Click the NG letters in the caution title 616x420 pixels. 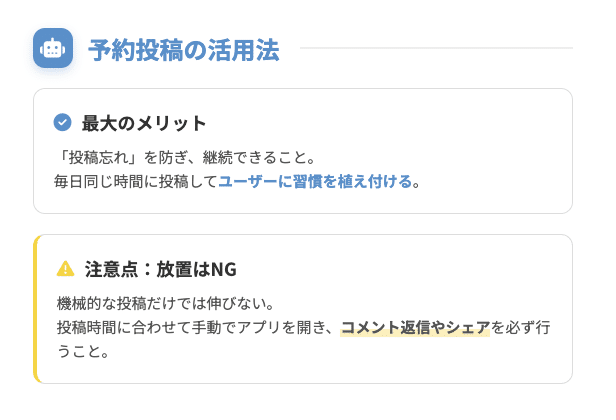pyautogui.click(x=223, y=269)
